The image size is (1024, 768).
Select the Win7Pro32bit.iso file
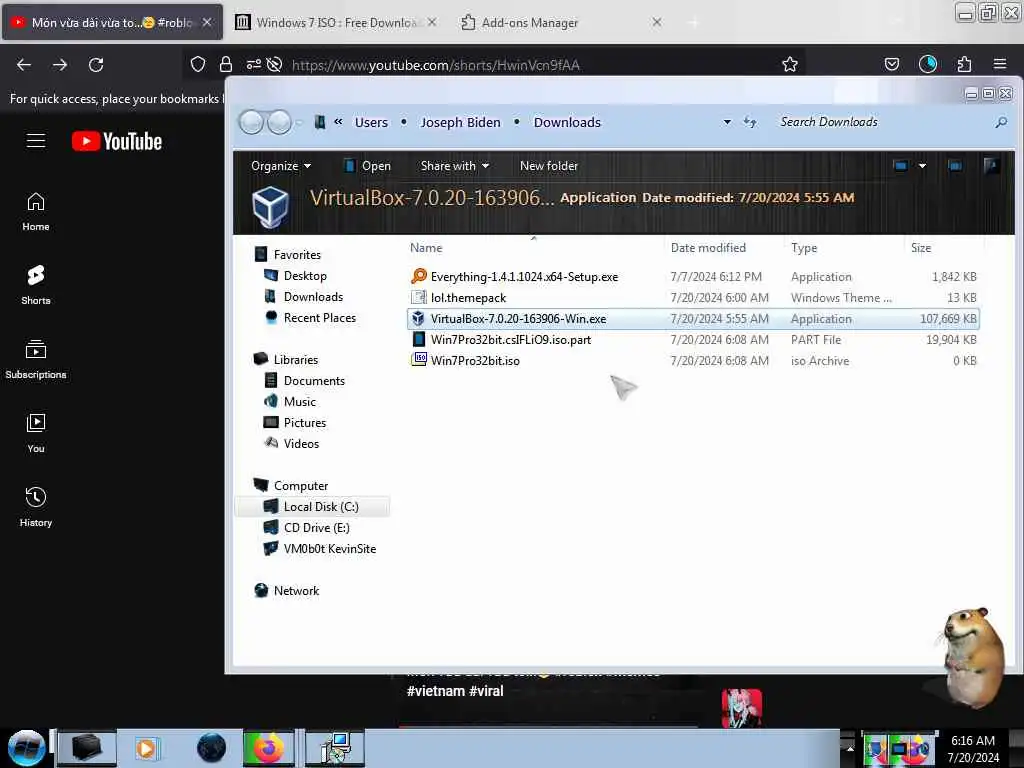[693, 360]
